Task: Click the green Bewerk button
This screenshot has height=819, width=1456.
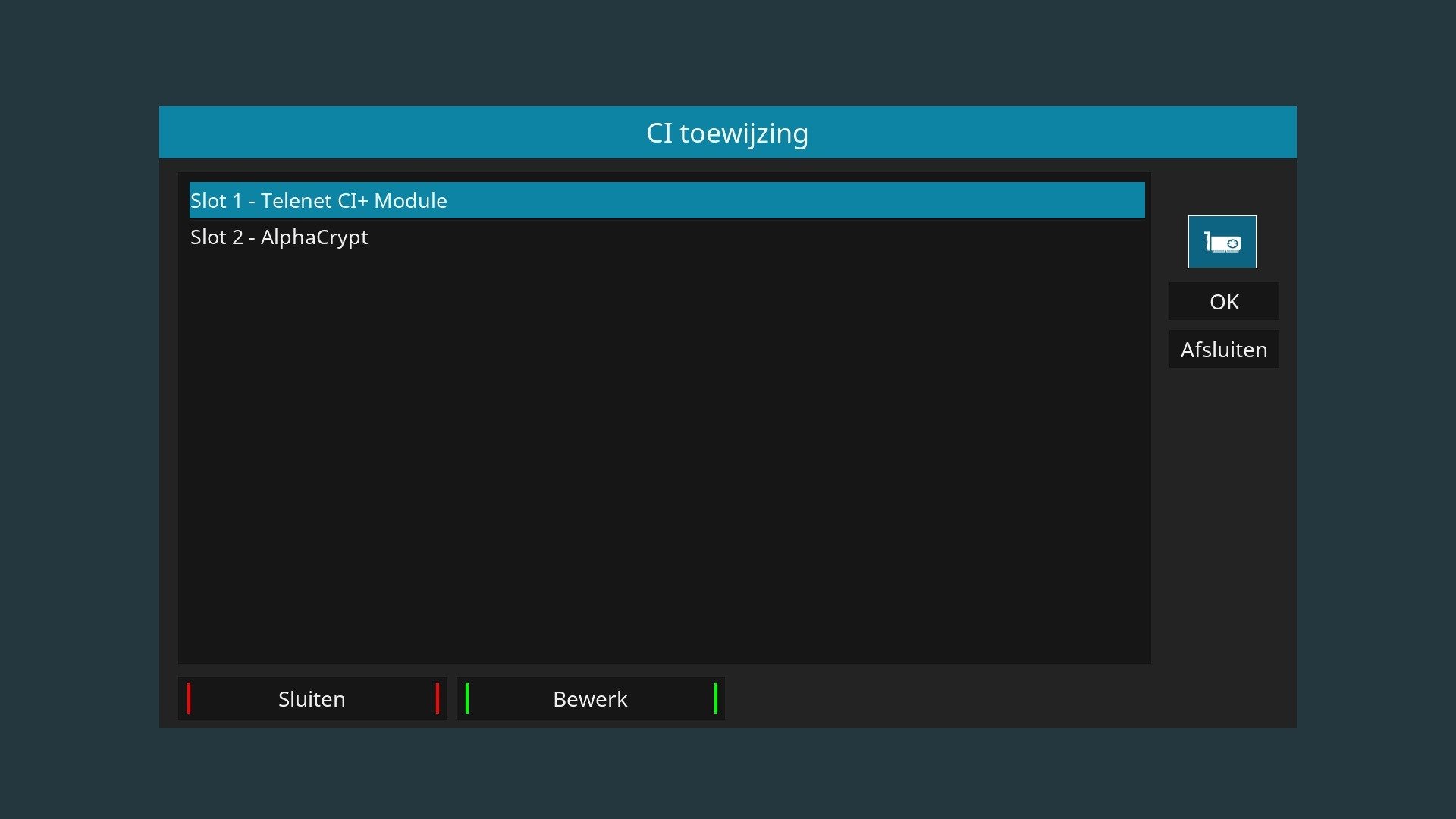Action: pyautogui.click(x=591, y=698)
